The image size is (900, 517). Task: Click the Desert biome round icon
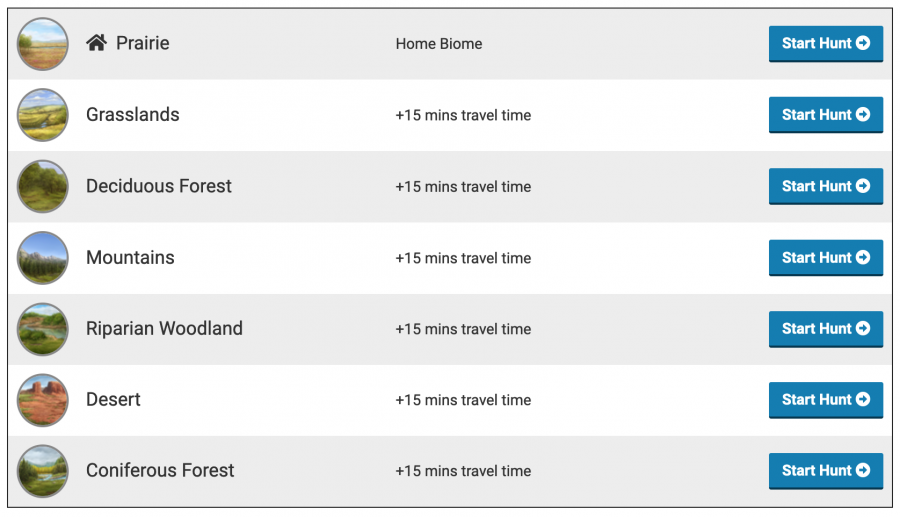[x=43, y=400]
